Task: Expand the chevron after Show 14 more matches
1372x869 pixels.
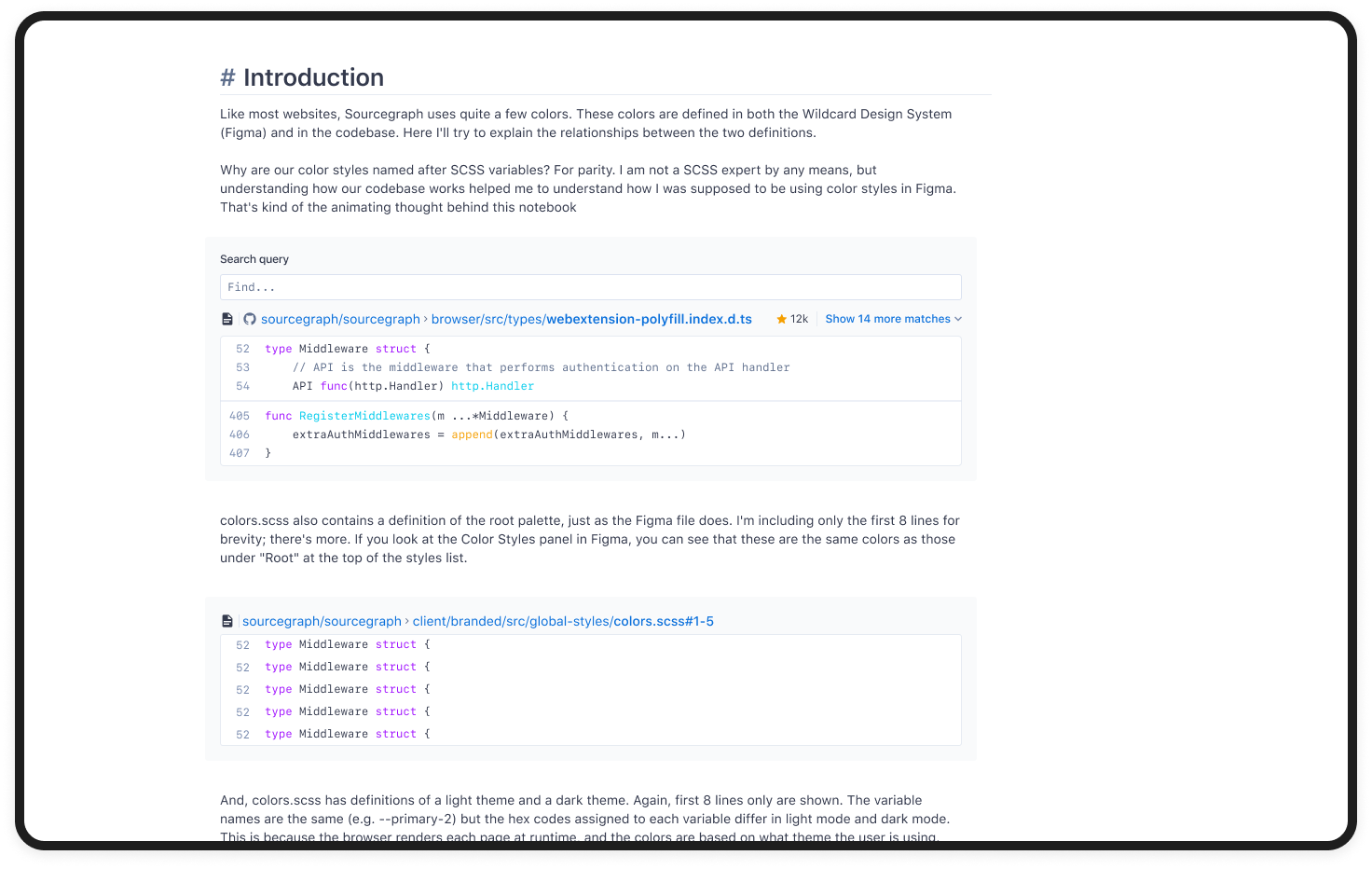Action: (x=958, y=319)
